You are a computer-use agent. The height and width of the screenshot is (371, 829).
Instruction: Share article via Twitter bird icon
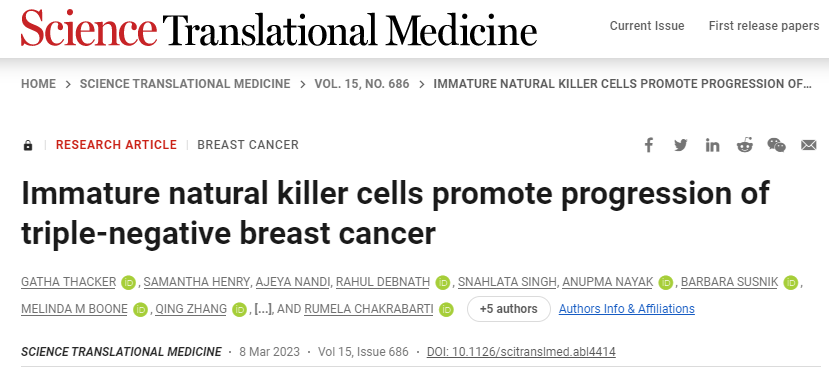click(x=680, y=145)
